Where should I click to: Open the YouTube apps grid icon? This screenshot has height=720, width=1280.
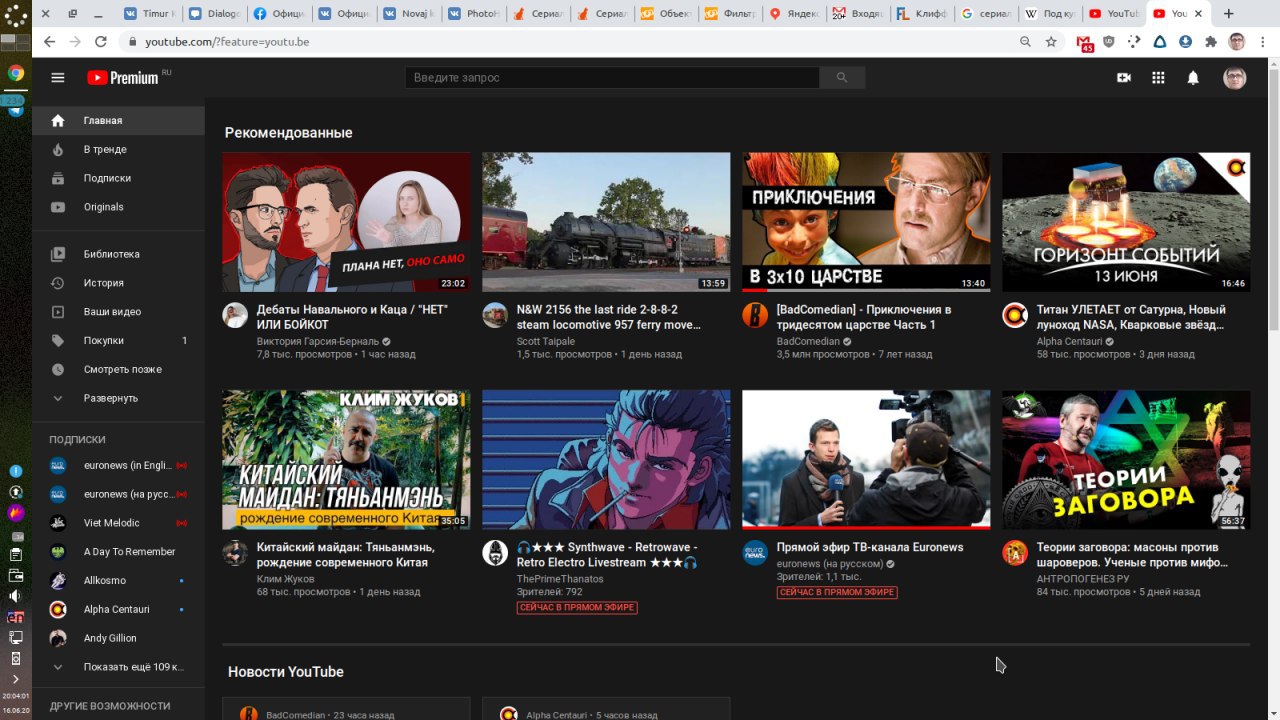[1158, 78]
